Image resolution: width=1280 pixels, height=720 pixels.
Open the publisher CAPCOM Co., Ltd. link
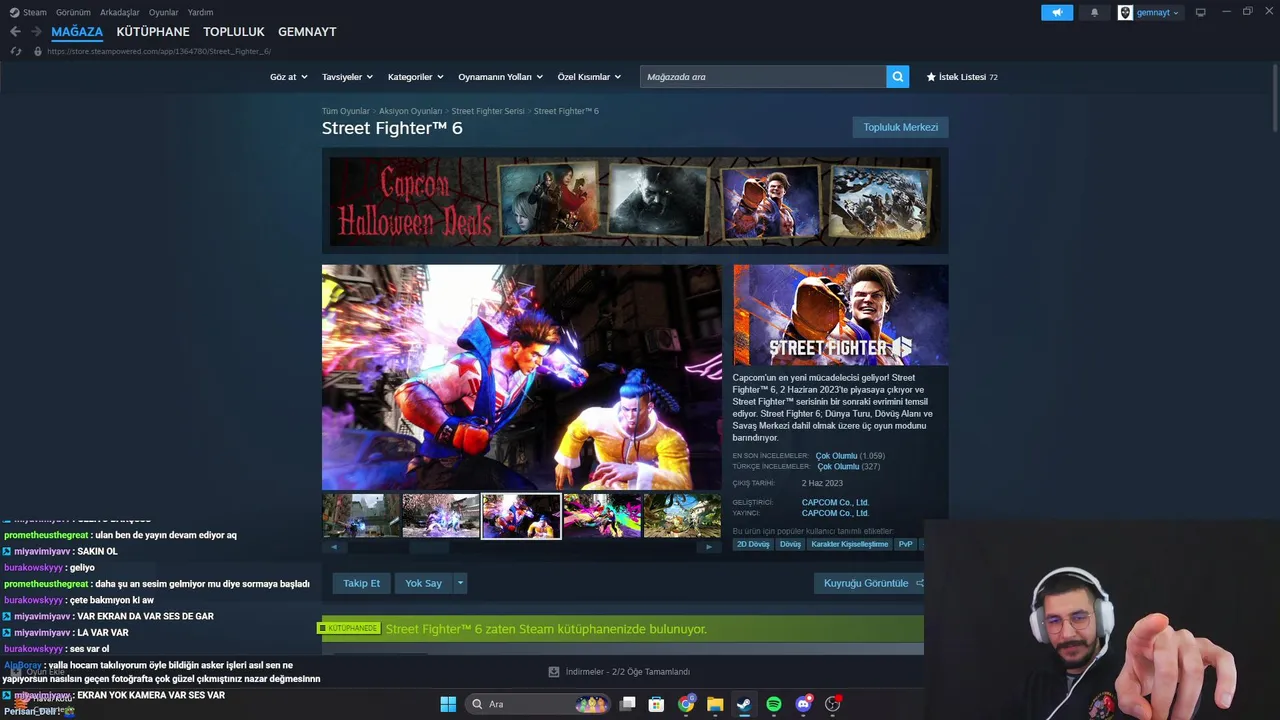pyautogui.click(x=835, y=514)
